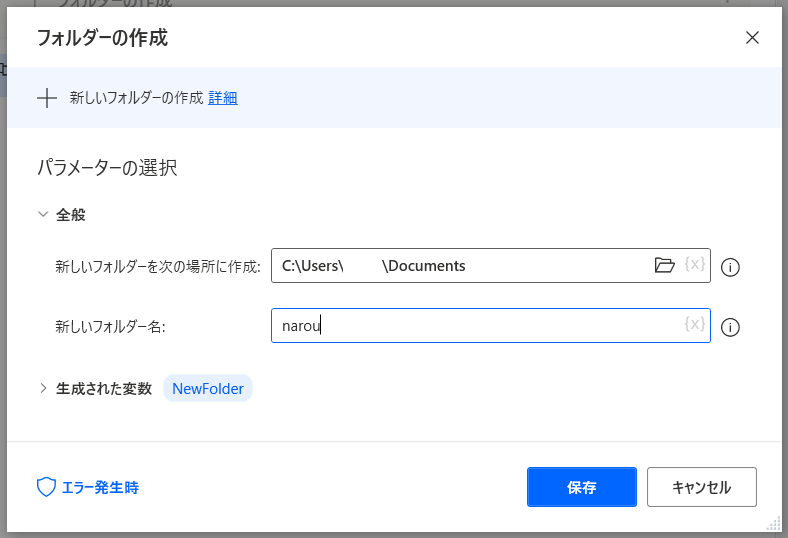Click the 新しいフォルダー名: label
This screenshot has height=538, width=788.
pyautogui.click(x=110, y=327)
